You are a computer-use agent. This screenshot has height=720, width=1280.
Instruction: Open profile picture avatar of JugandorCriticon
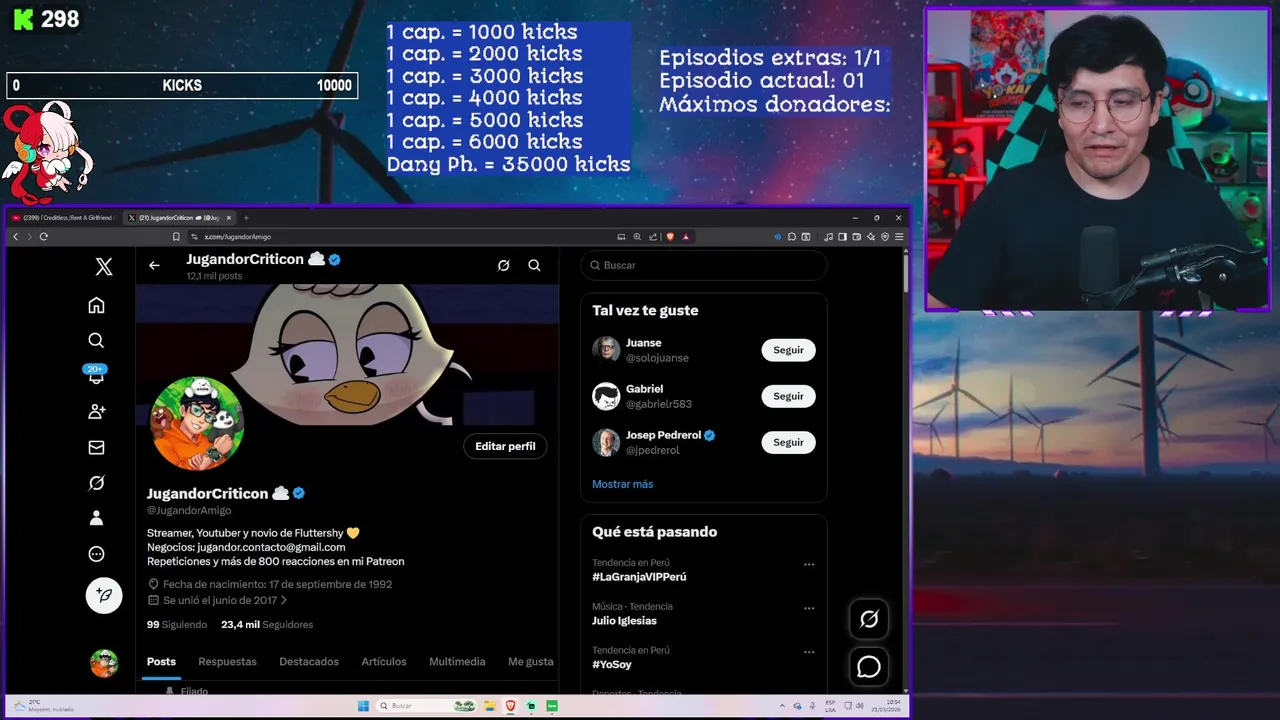click(x=197, y=423)
